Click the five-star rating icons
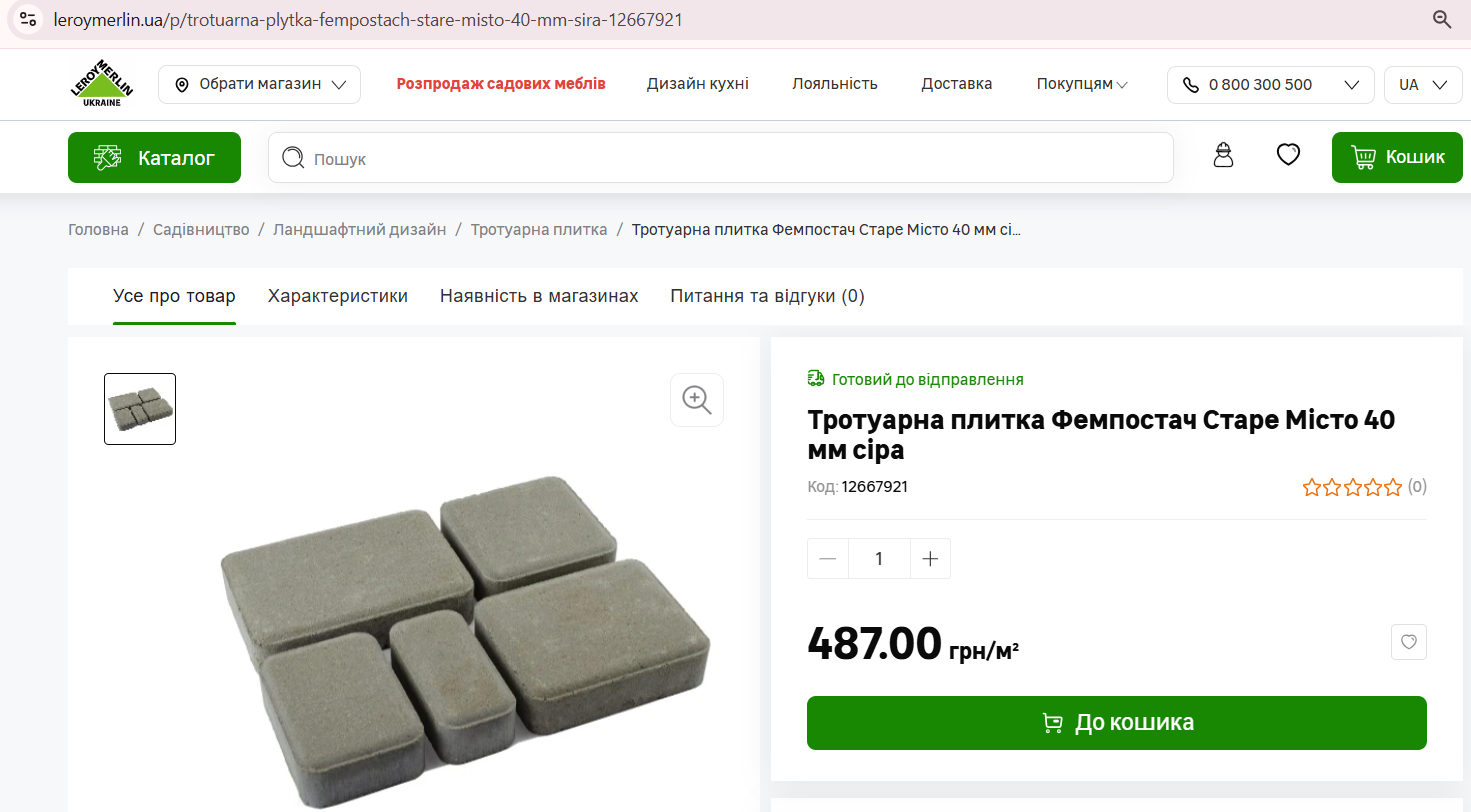Screen dimensions: 1471x812 coord(1352,488)
